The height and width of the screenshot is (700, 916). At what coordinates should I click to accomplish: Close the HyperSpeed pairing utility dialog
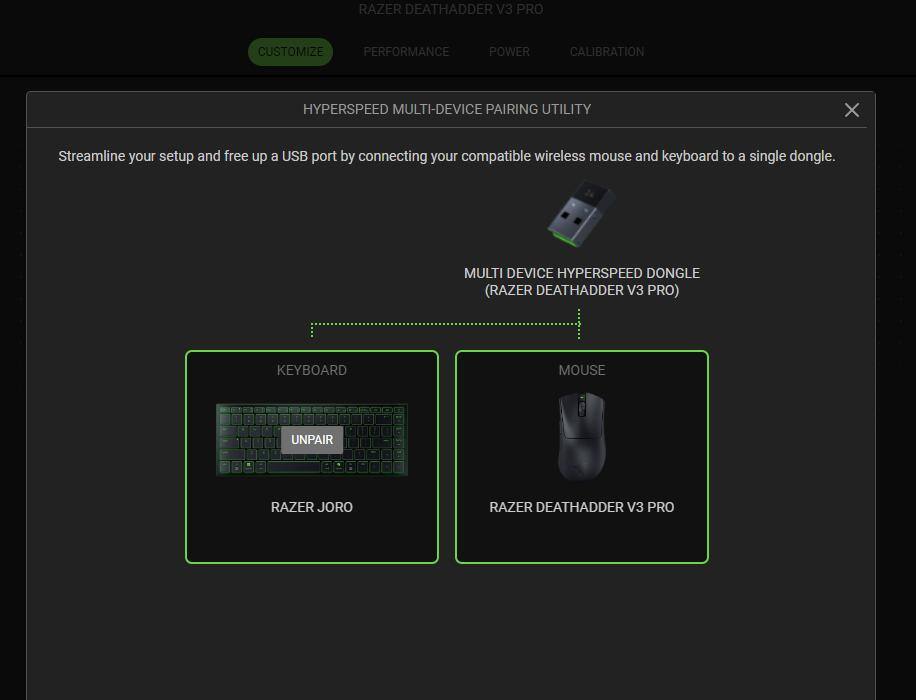pos(851,110)
